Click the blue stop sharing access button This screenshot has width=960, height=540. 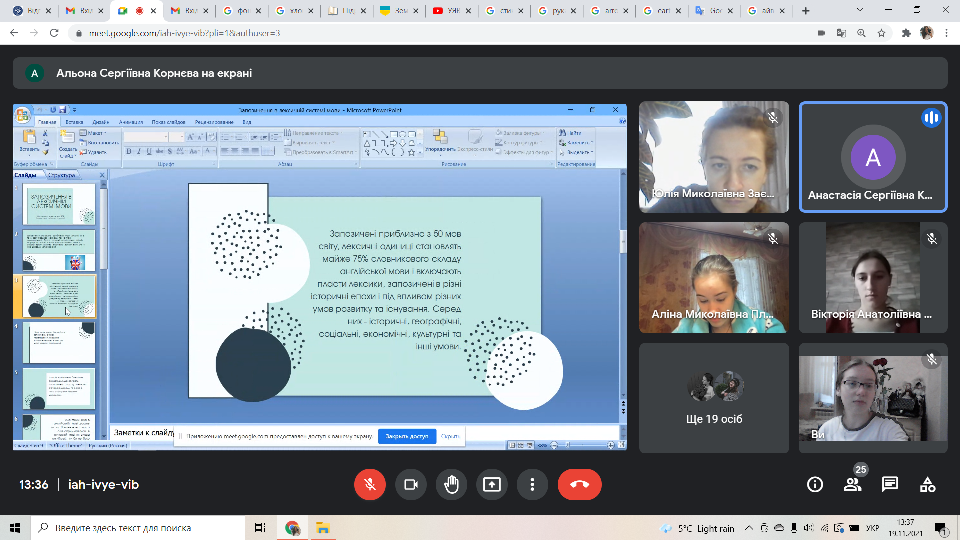(x=406, y=437)
